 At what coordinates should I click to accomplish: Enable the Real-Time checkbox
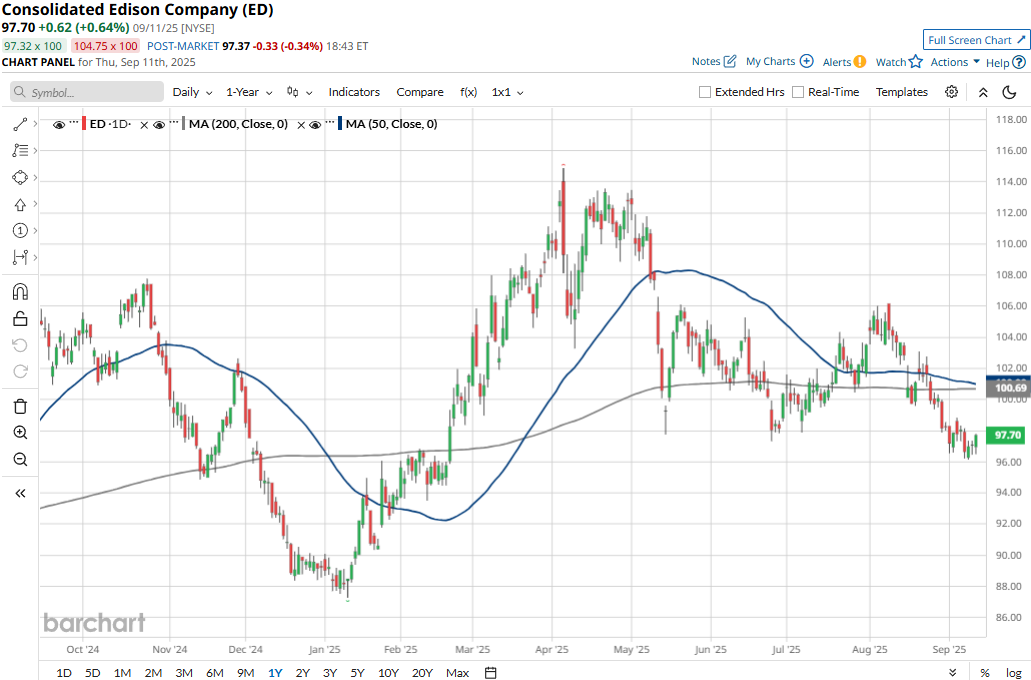(798, 92)
